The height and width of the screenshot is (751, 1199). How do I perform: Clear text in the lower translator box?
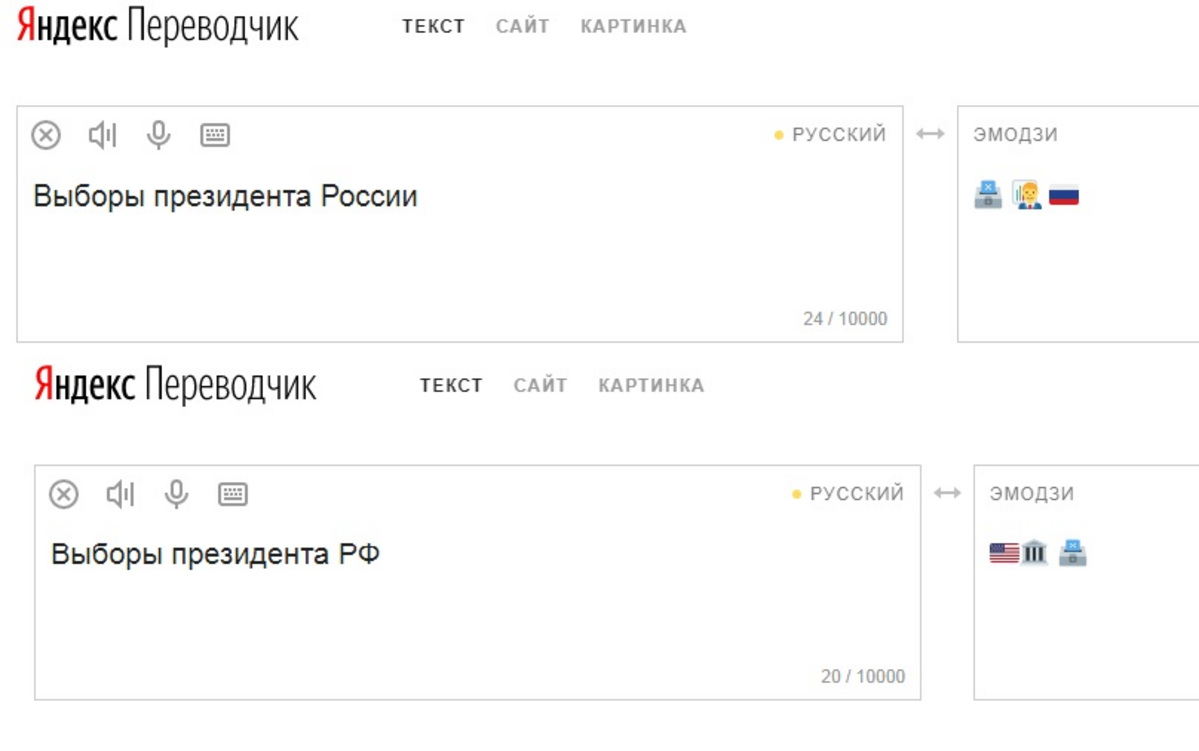click(64, 494)
